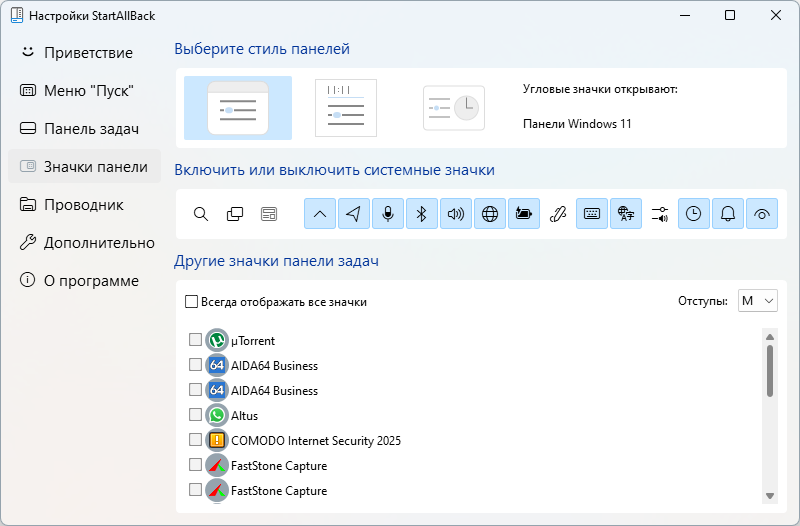Screen dimensions: 800x526
Task: Check the µTorrent checkbox
Action: (x=195, y=339)
